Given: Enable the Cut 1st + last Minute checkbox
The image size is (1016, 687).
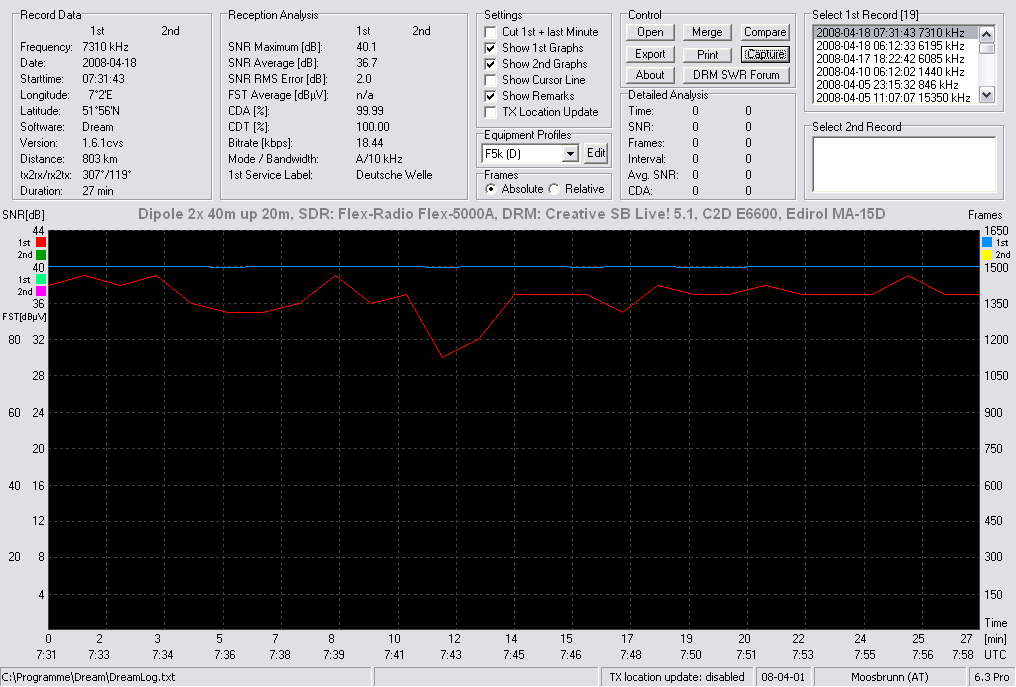Looking at the screenshot, I should [491, 32].
